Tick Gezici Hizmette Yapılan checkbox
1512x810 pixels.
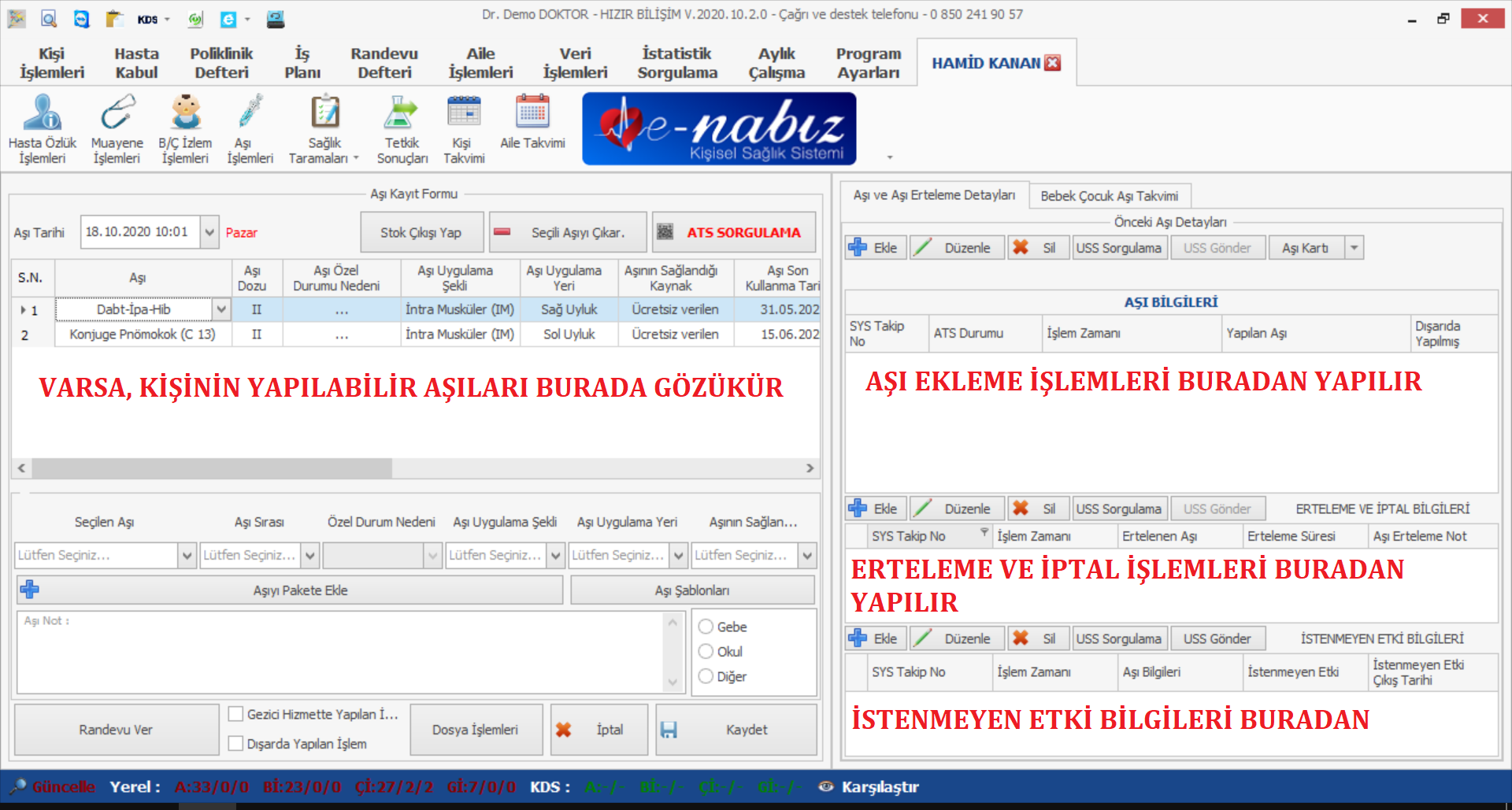[235, 714]
